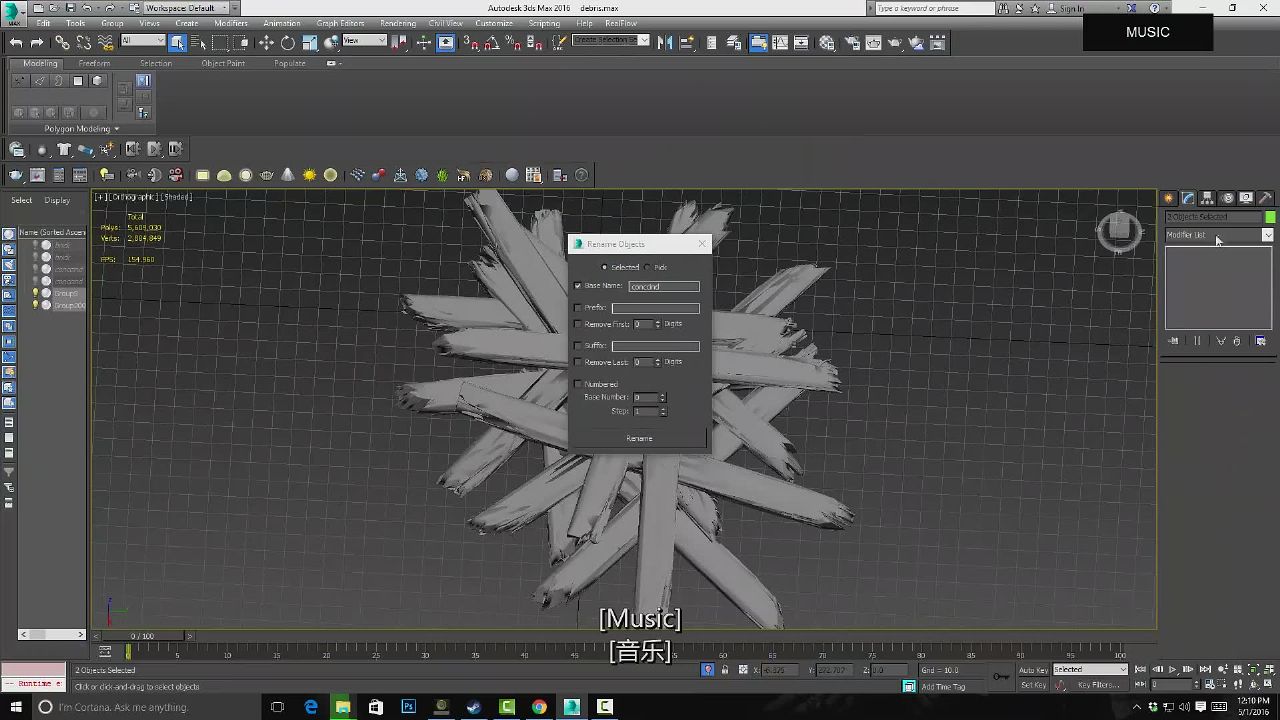Click Sign In link
Image resolution: width=1280 pixels, height=720 pixels.
pos(1071,8)
